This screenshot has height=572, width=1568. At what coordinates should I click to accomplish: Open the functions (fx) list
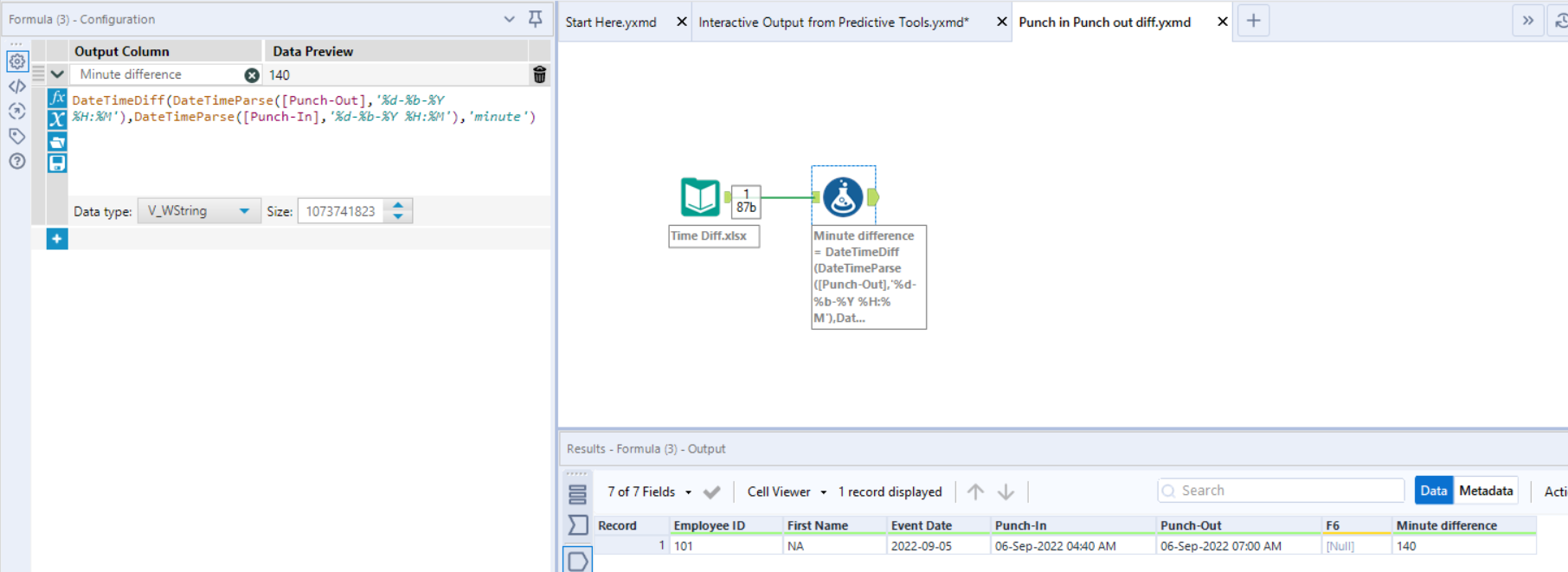pyautogui.click(x=57, y=99)
